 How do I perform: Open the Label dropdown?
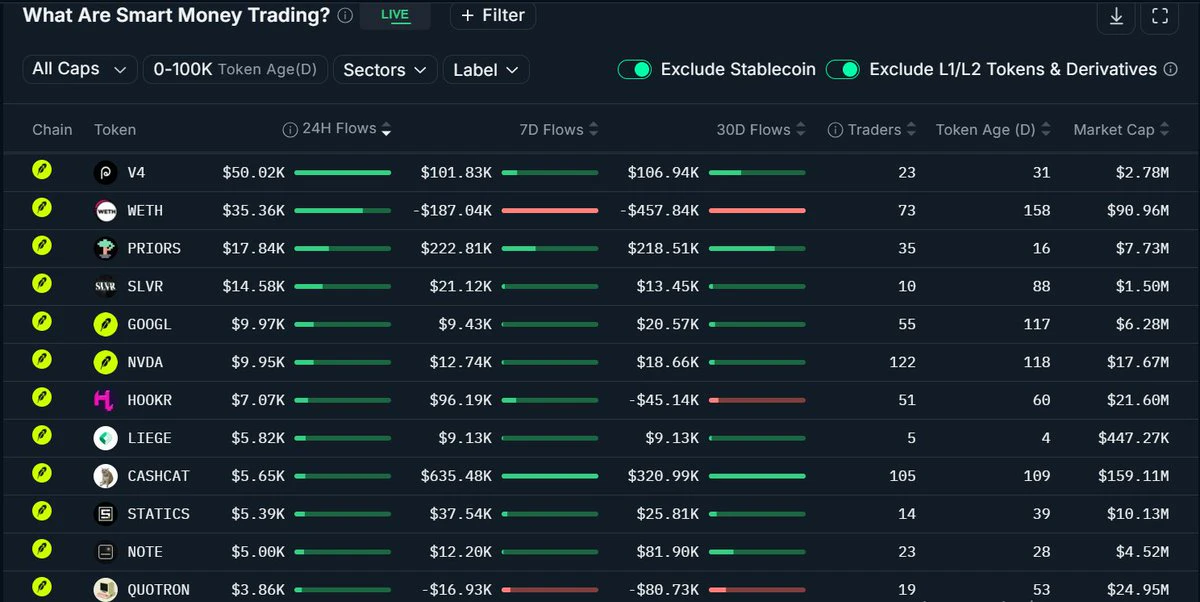coord(486,69)
